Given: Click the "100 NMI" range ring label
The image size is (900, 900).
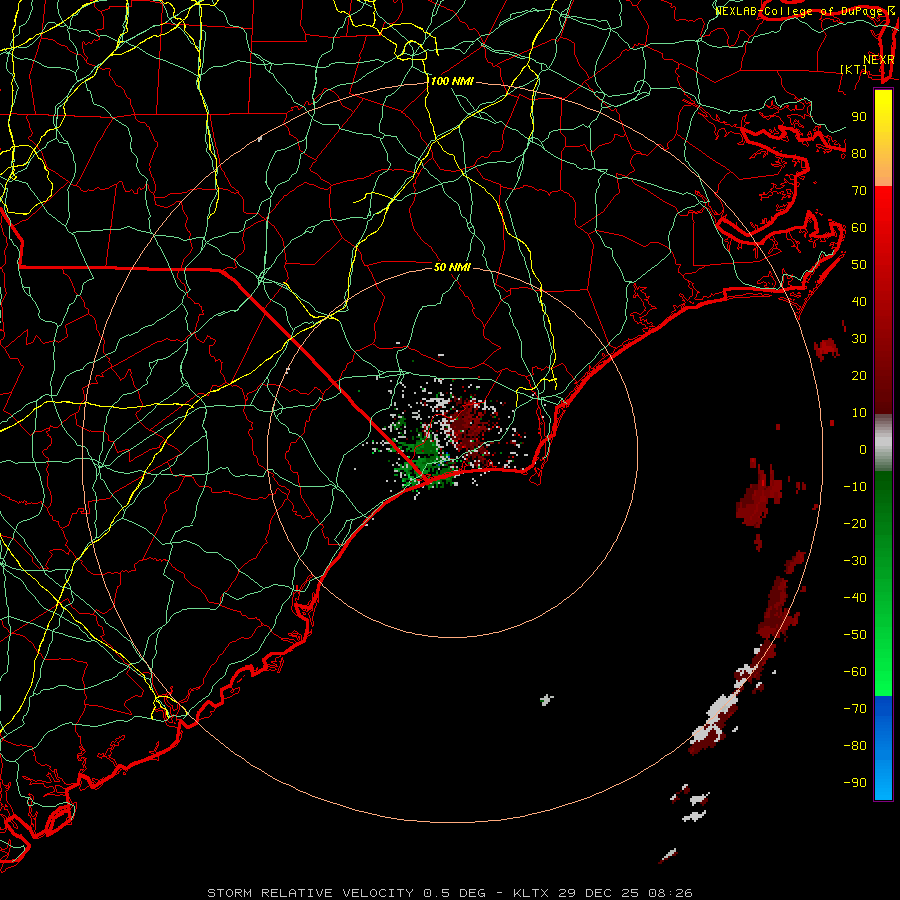Looking at the screenshot, I should [452, 82].
